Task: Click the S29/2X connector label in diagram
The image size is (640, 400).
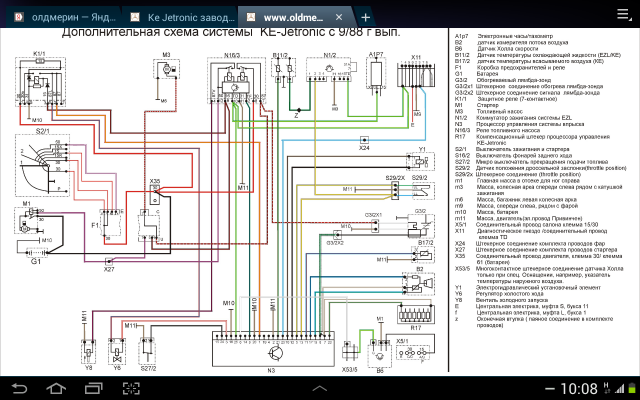Action: (395, 178)
